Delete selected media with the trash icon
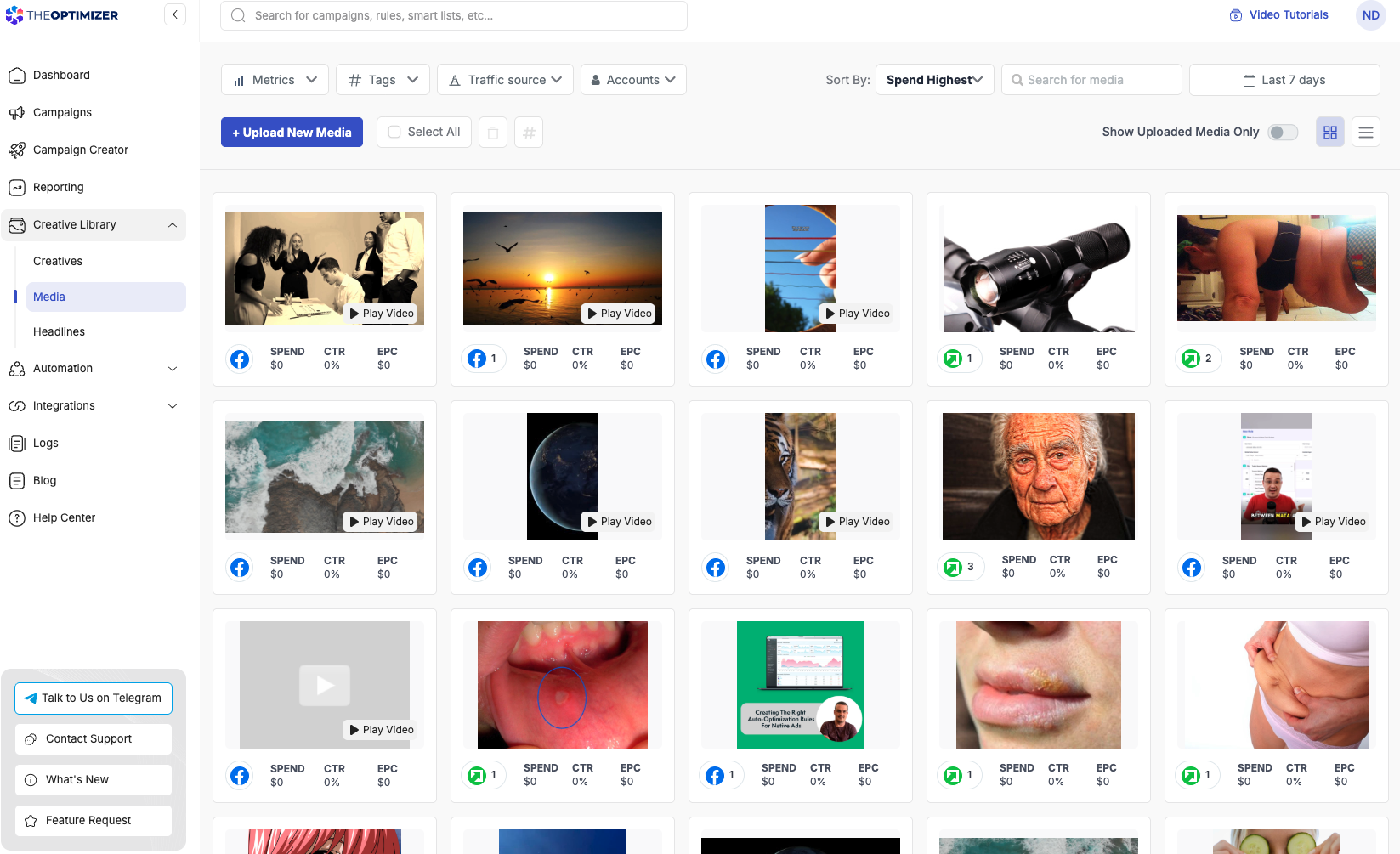The height and width of the screenshot is (854, 1400). click(x=493, y=133)
